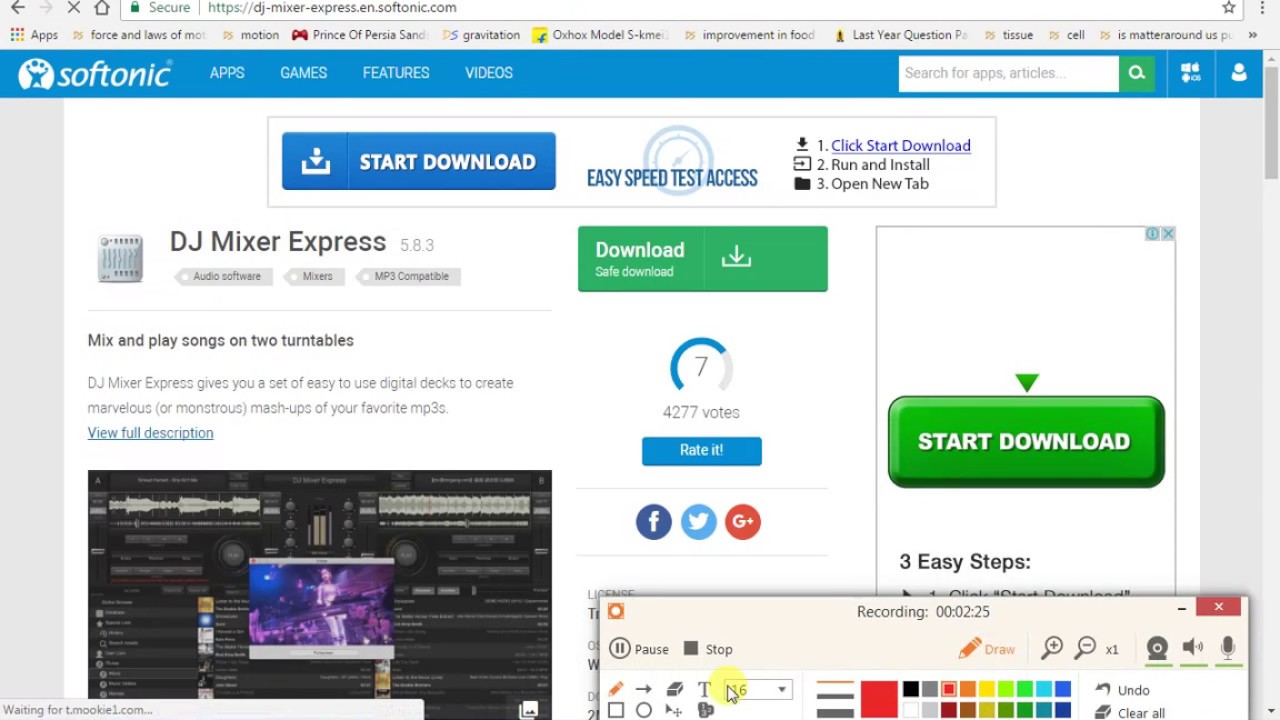
Task: Open the Prince Of Persia bookmark
Action: tap(359, 35)
